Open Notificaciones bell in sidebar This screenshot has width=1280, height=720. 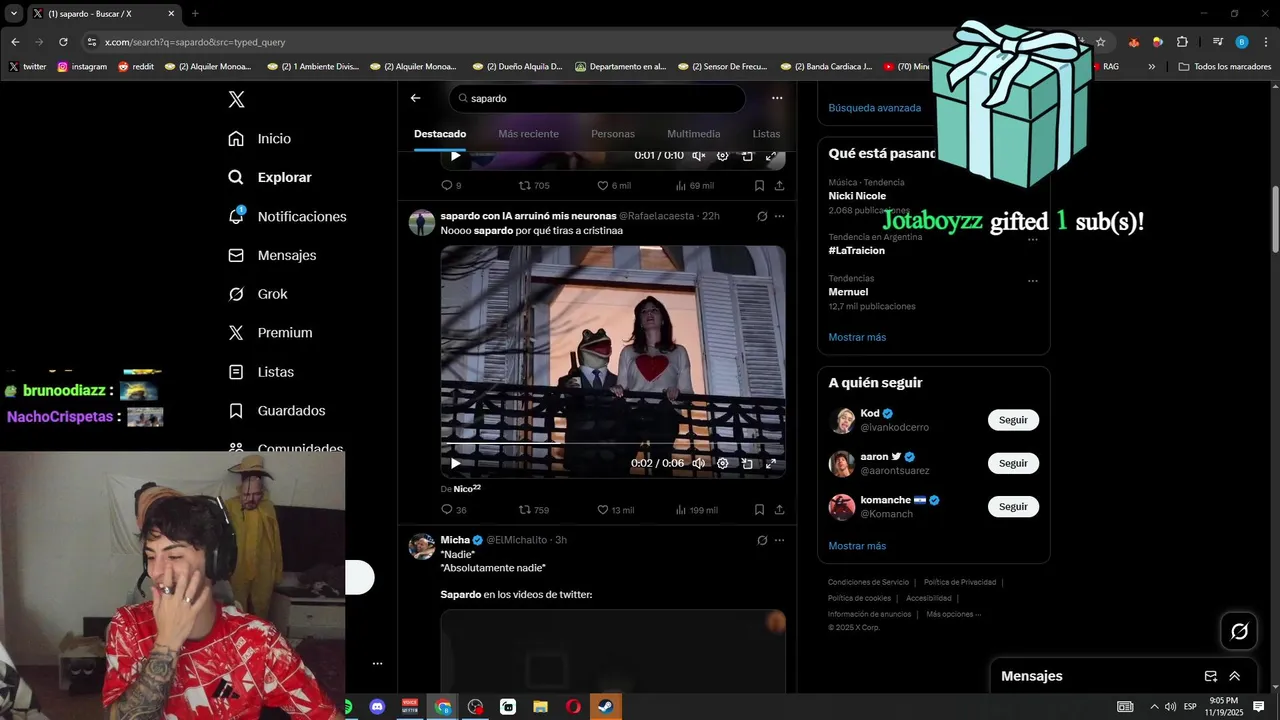tap(286, 216)
